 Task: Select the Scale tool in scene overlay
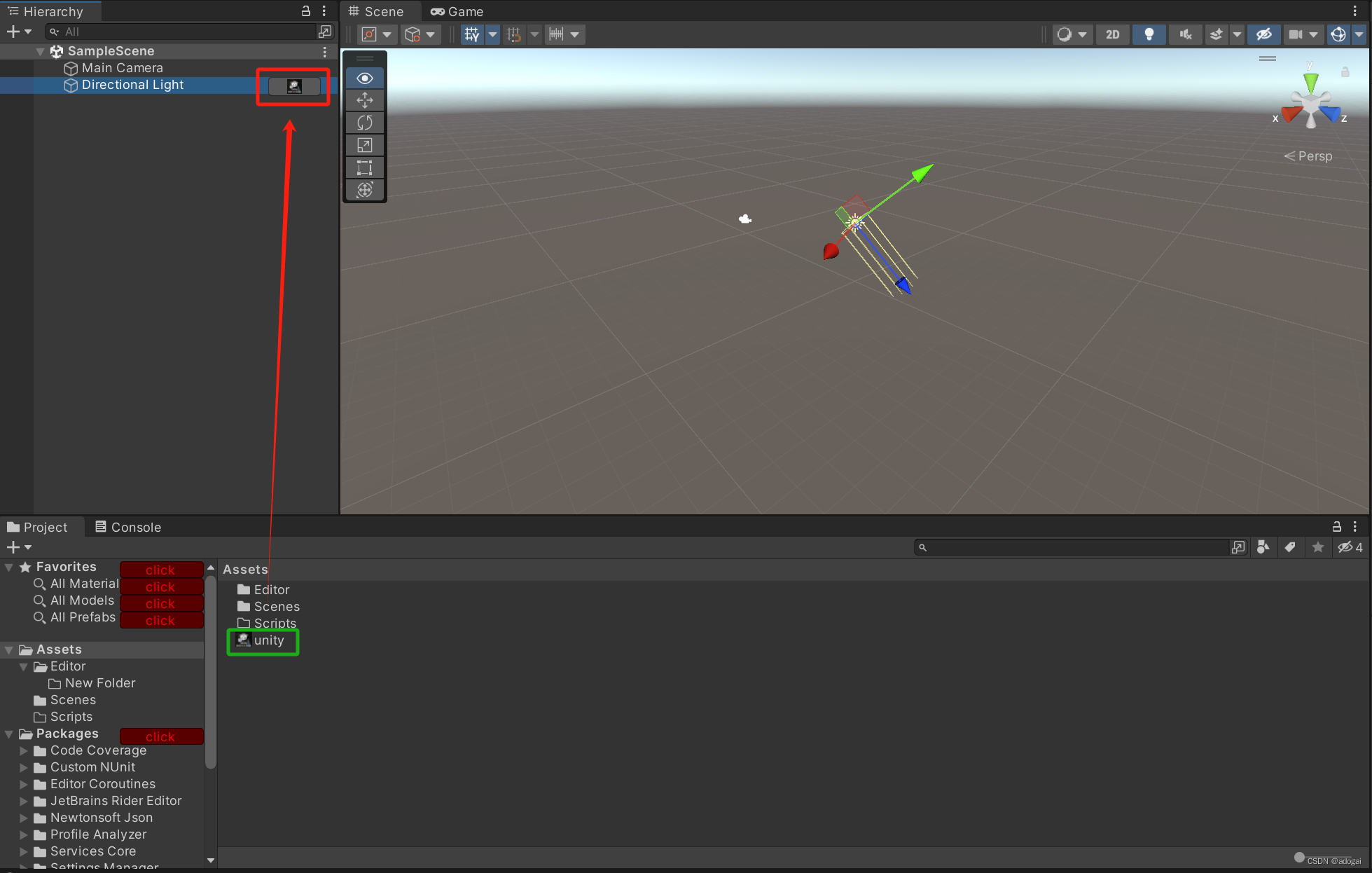[364, 145]
